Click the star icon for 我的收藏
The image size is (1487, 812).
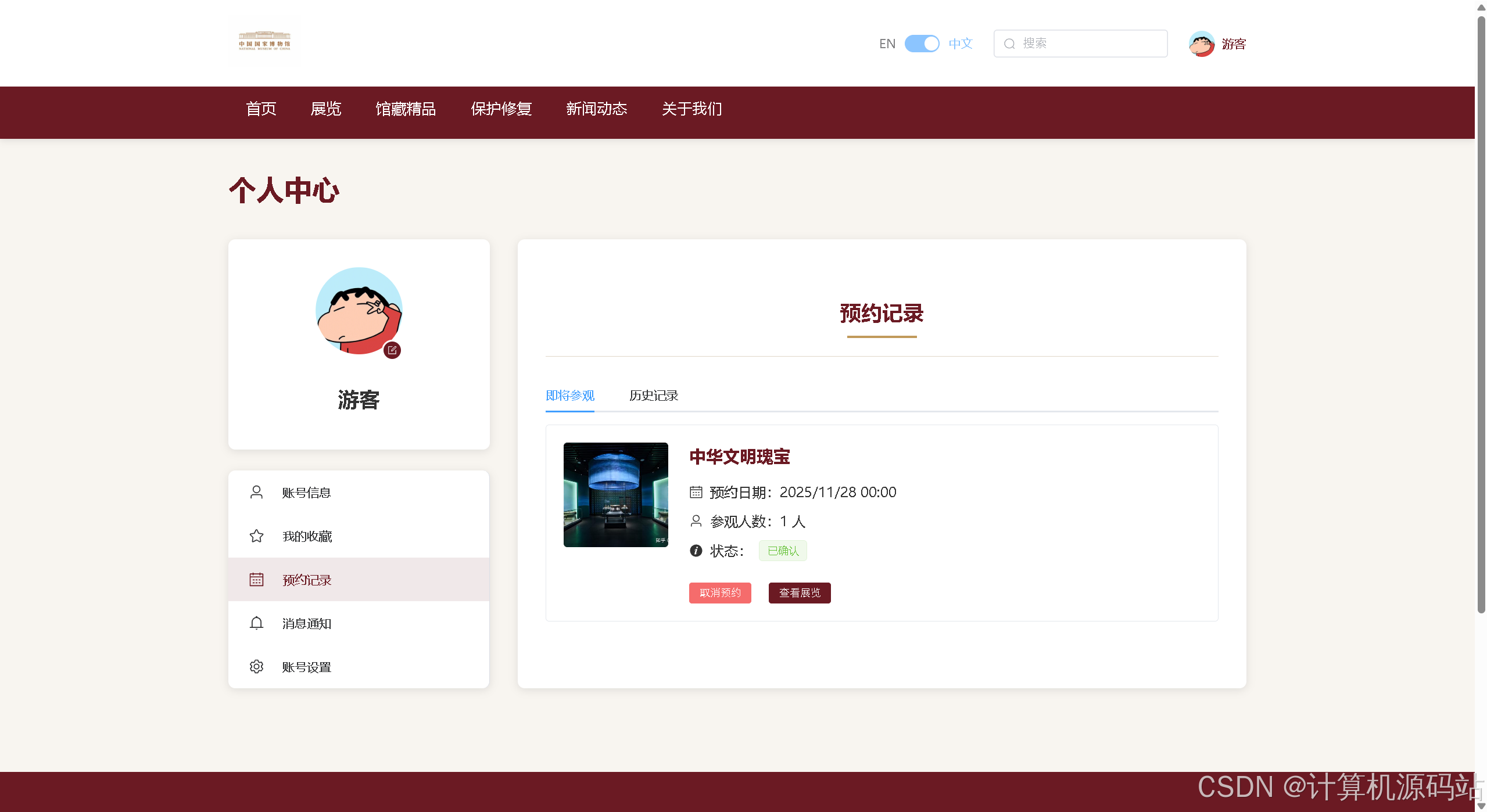pyautogui.click(x=256, y=536)
